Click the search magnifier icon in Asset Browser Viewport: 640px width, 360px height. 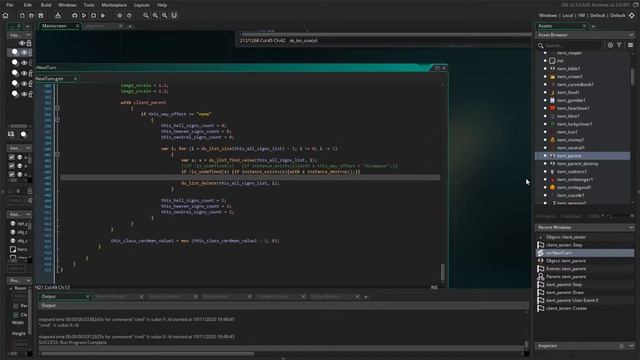[541, 46]
